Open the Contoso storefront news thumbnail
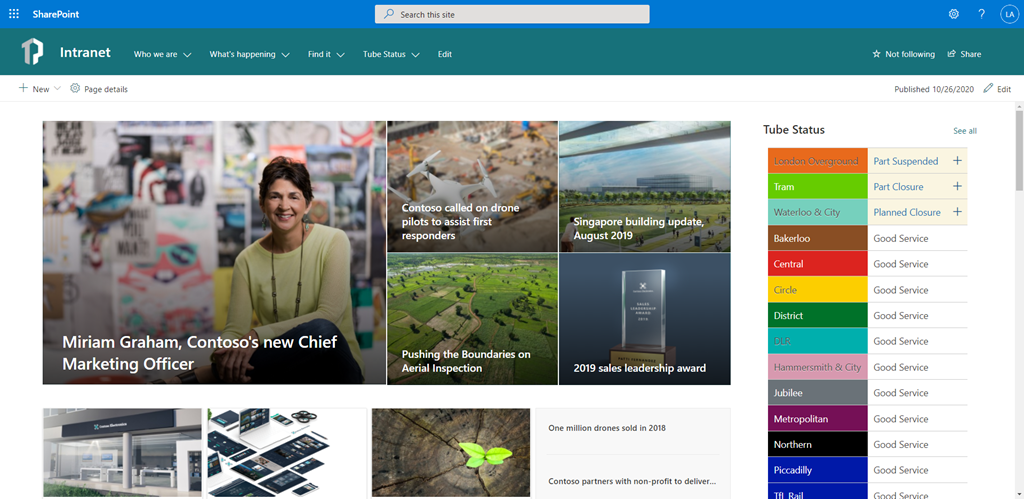The image size is (1024, 500). [x=122, y=452]
